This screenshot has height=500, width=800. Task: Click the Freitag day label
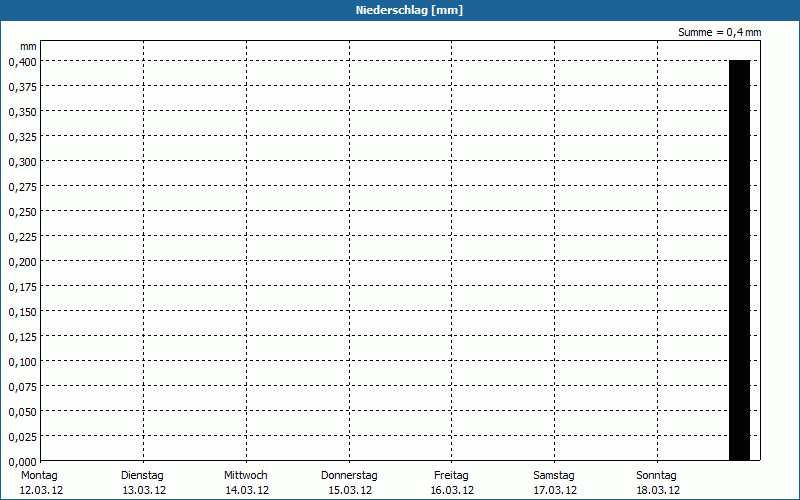click(x=451, y=476)
